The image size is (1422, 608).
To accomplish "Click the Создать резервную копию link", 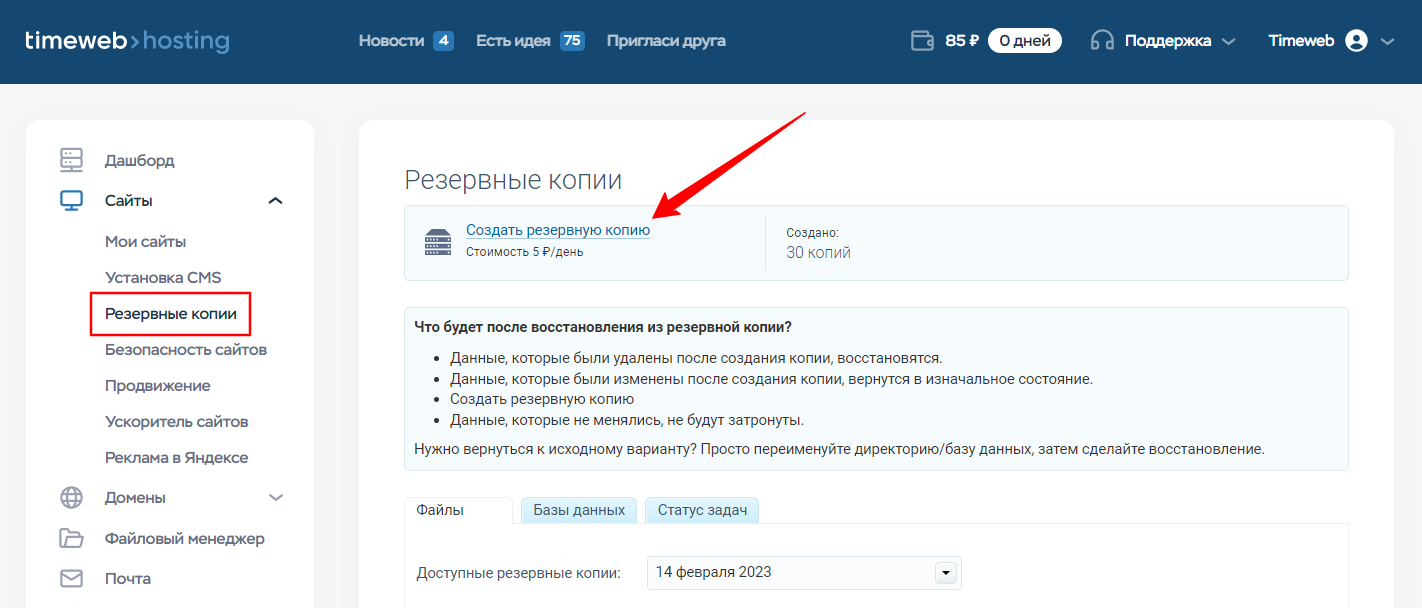I will click(x=557, y=230).
